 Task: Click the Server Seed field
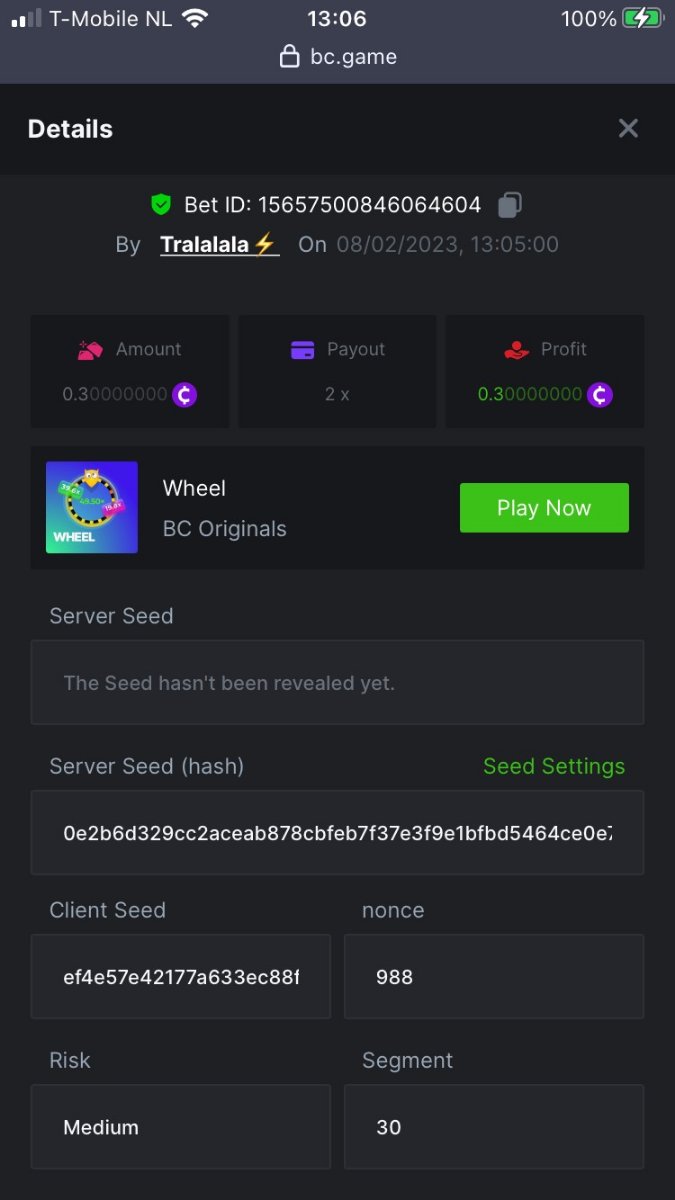(x=337, y=683)
